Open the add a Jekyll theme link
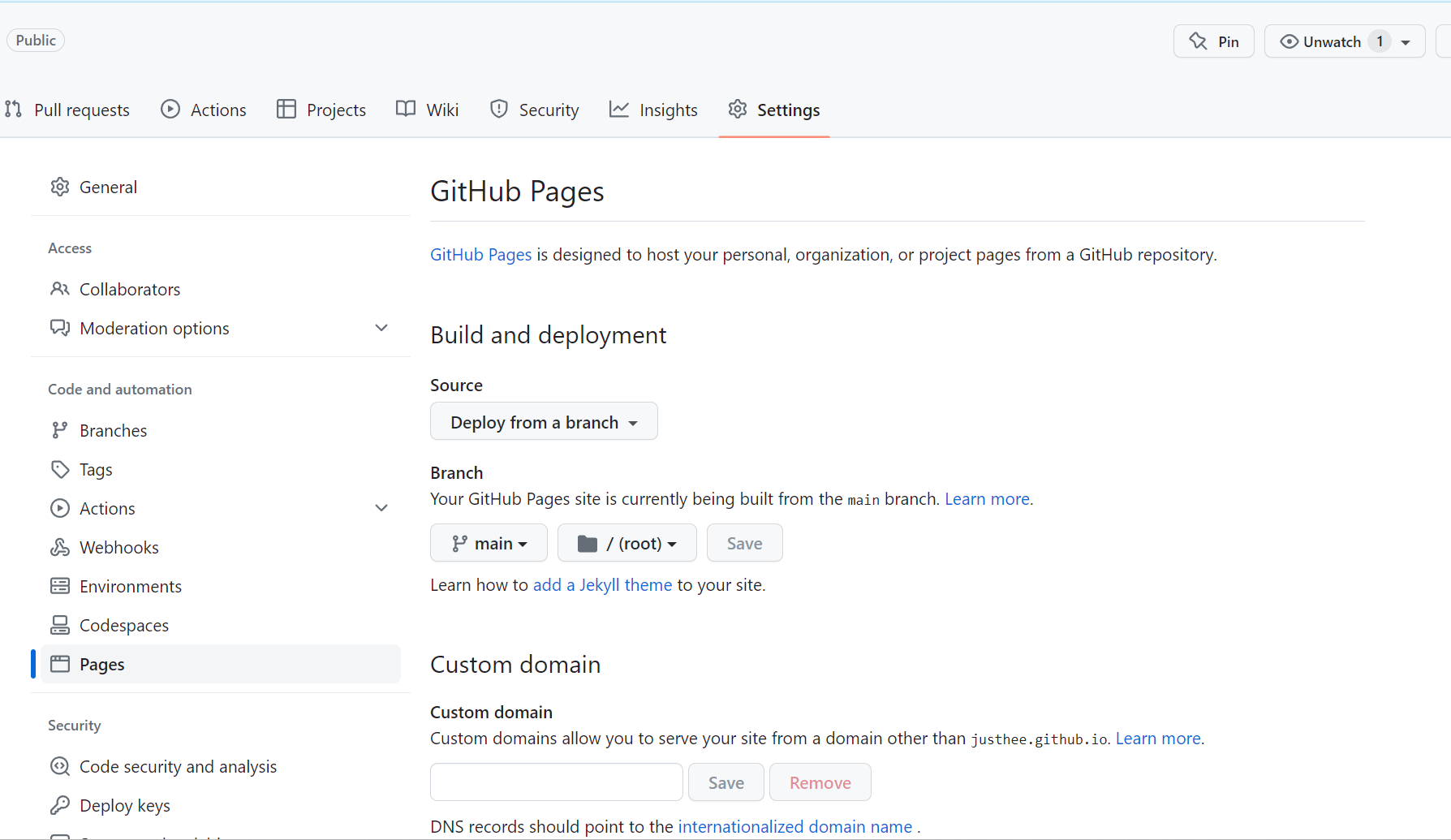Image resolution: width=1451 pixels, height=840 pixels. (x=603, y=584)
